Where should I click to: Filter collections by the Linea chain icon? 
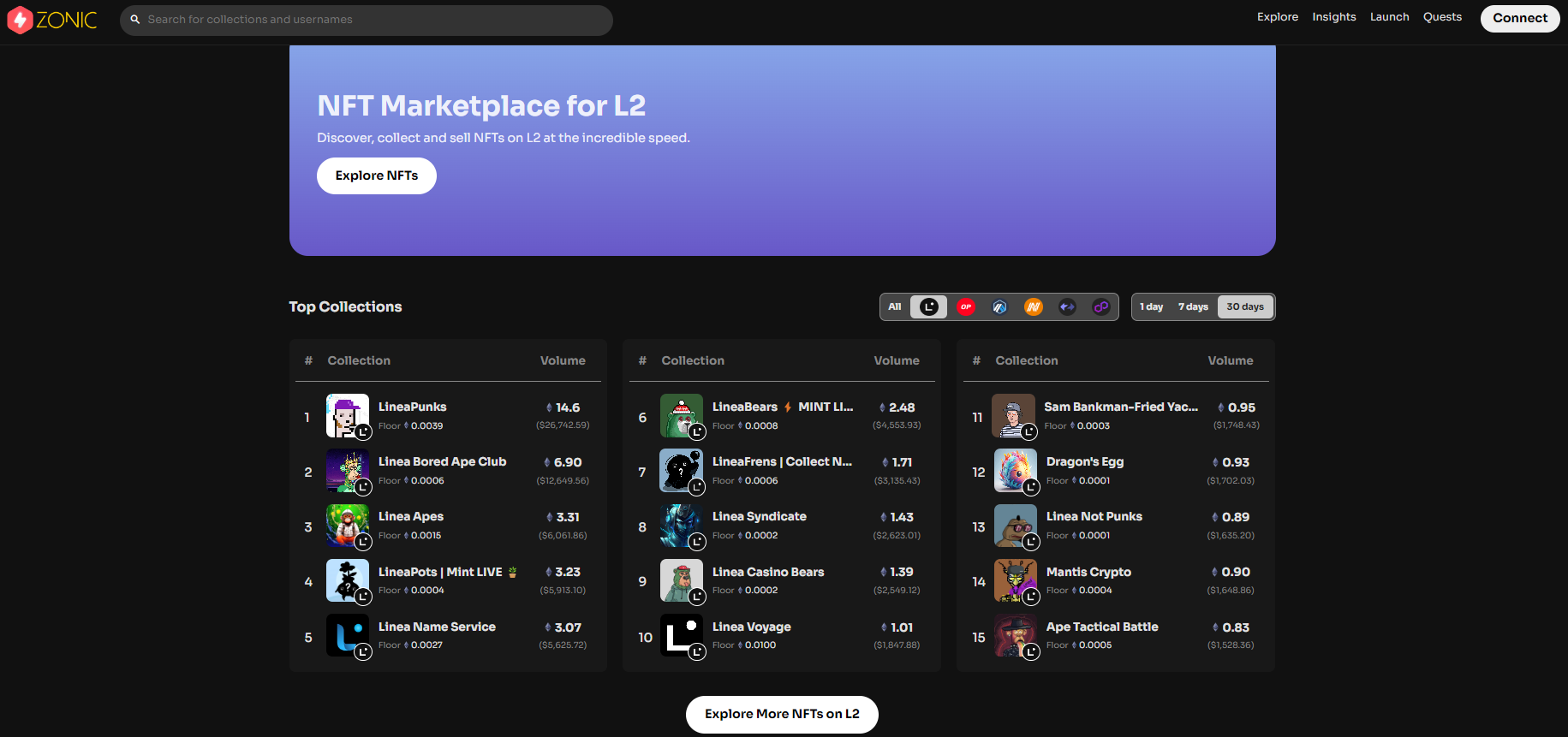click(x=929, y=307)
